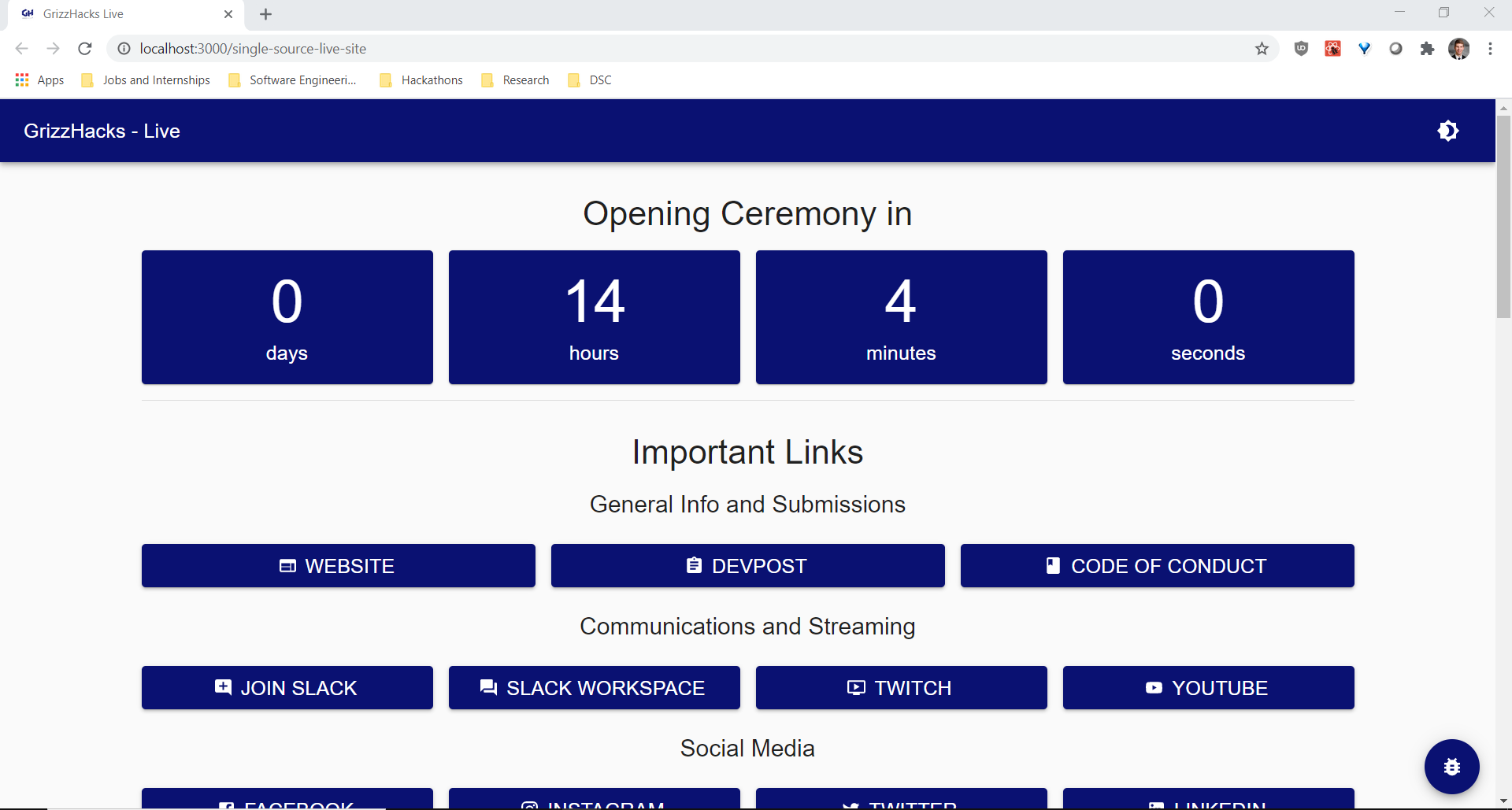Open the TWITCH stream button
This screenshot has height=810, width=1512.
[902, 688]
